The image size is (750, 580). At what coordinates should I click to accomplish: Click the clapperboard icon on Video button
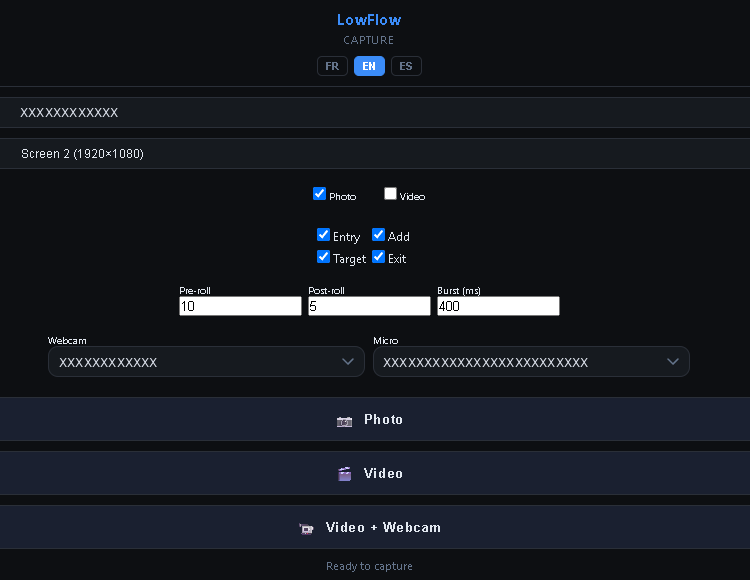pyautogui.click(x=344, y=474)
